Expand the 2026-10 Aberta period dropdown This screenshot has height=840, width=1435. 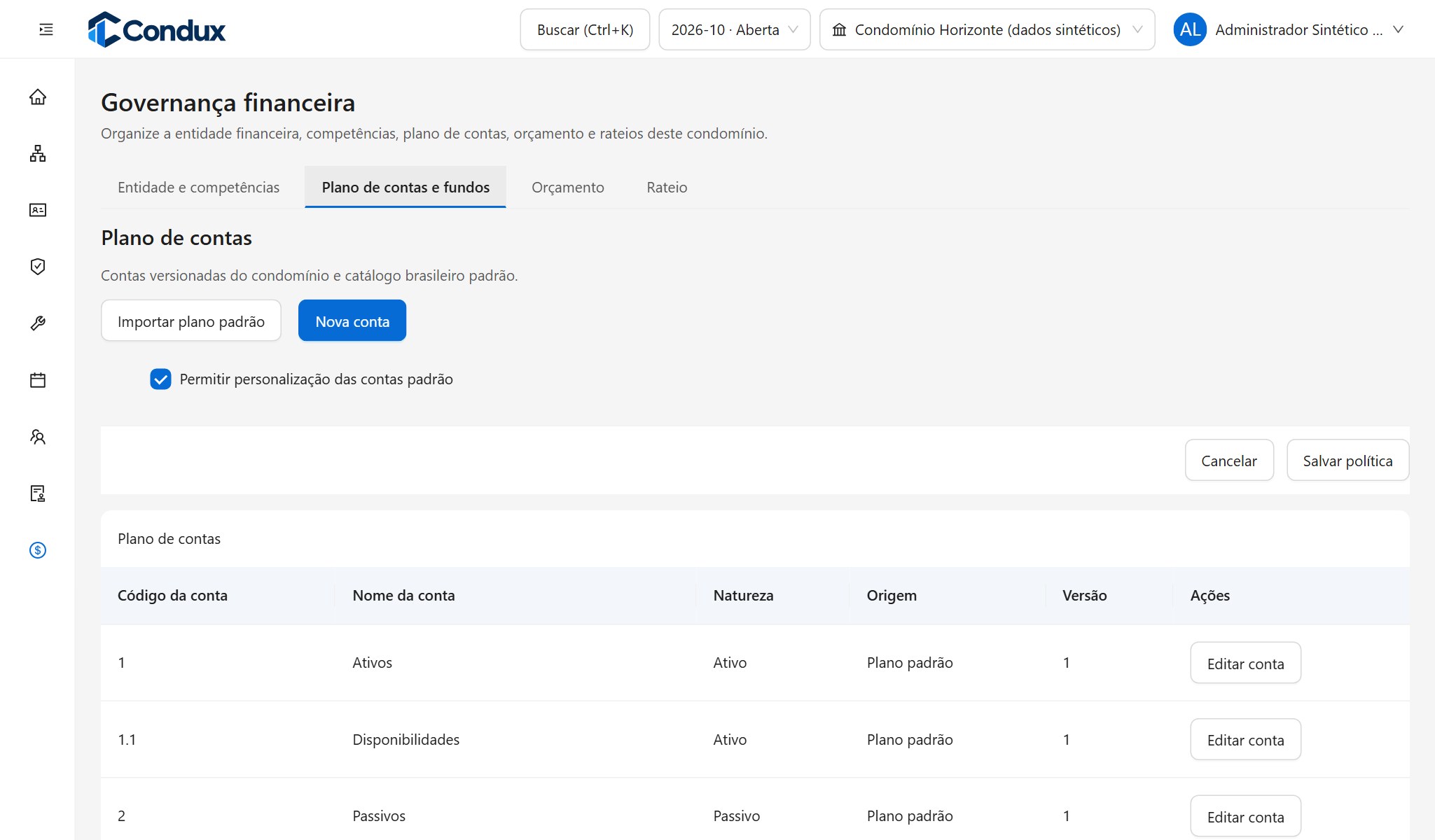click(x=734, y=29)
